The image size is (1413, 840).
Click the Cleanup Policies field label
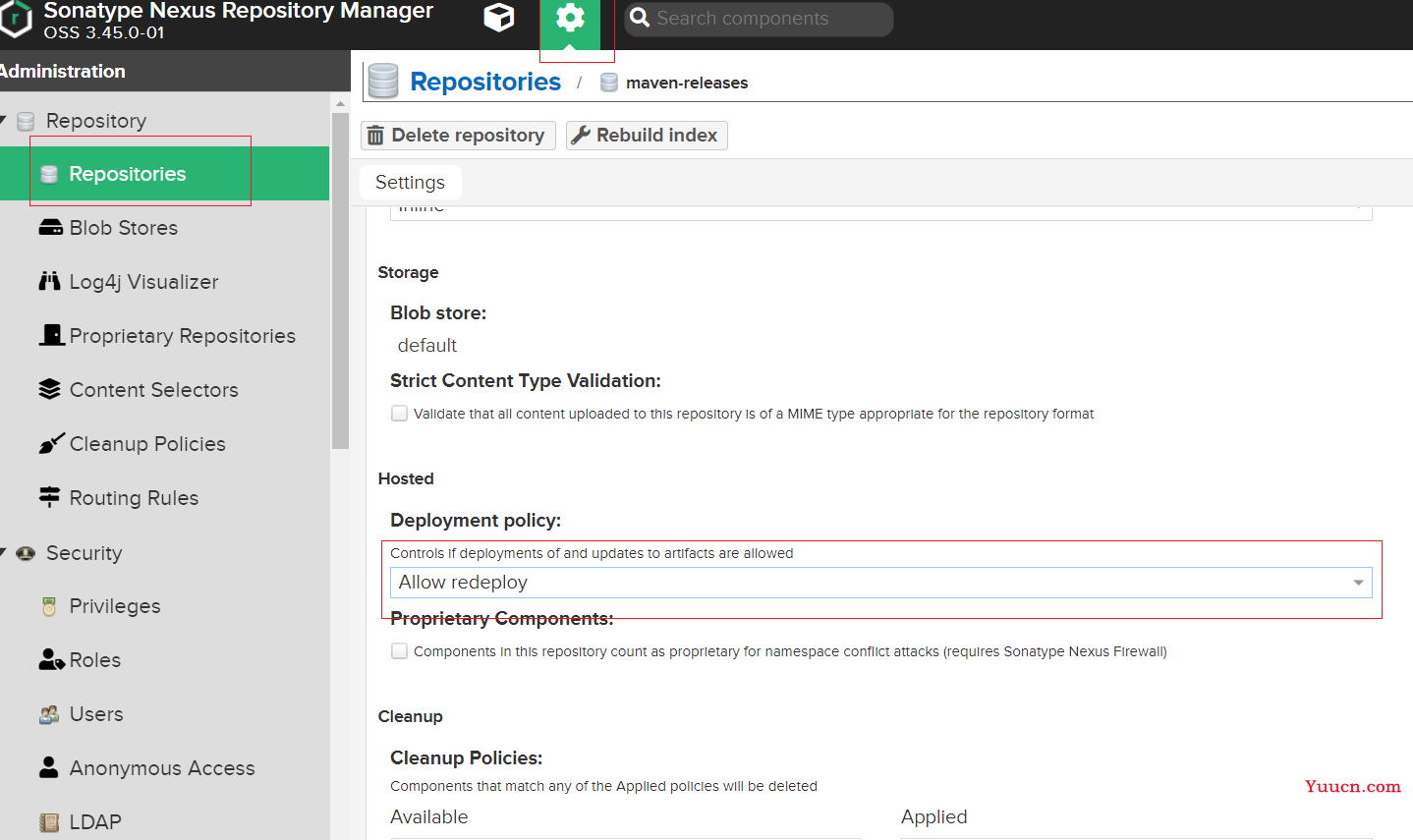click(x=466, y=757)
